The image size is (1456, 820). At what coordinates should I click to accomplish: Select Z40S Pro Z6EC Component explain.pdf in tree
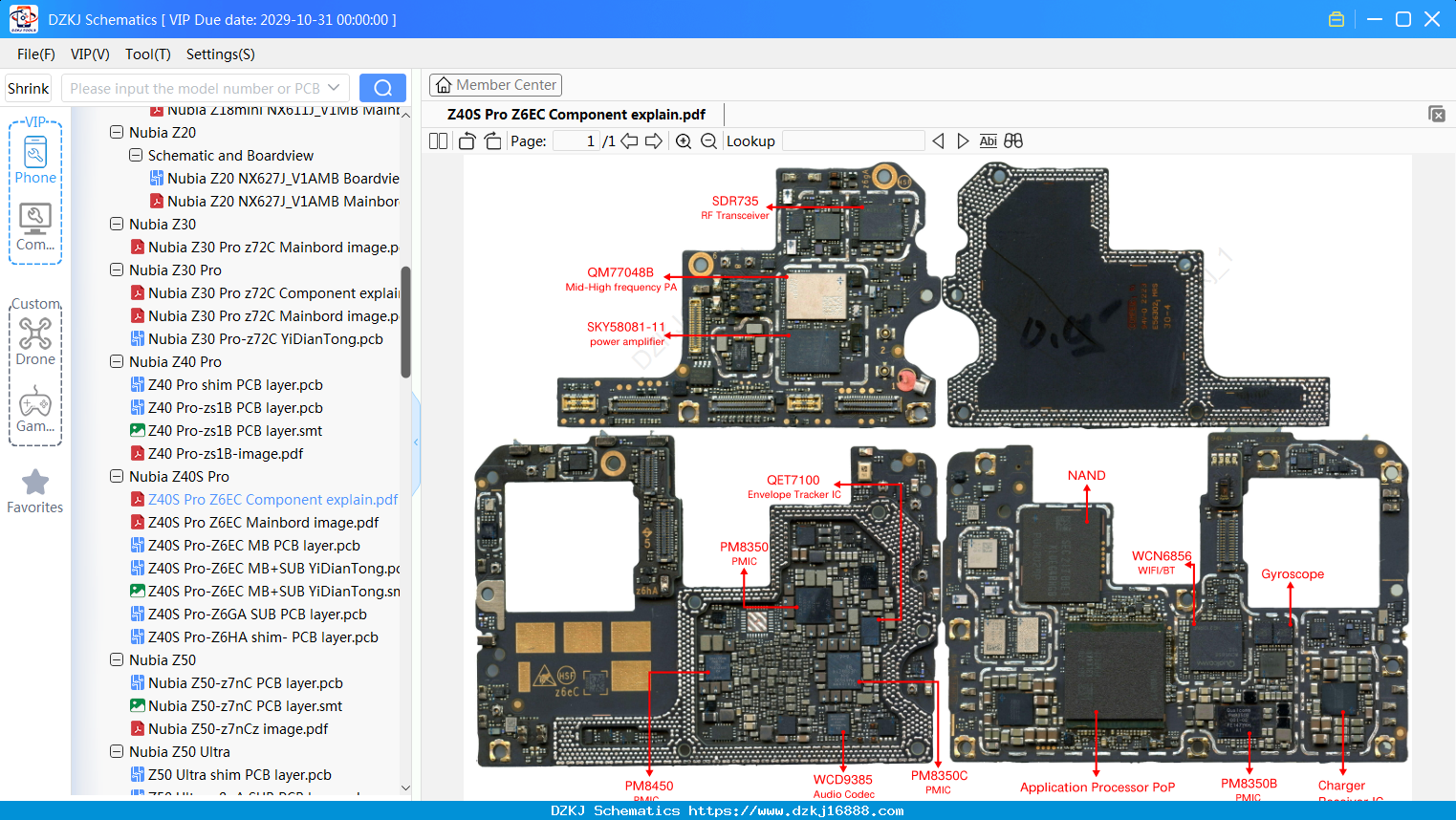264,500
